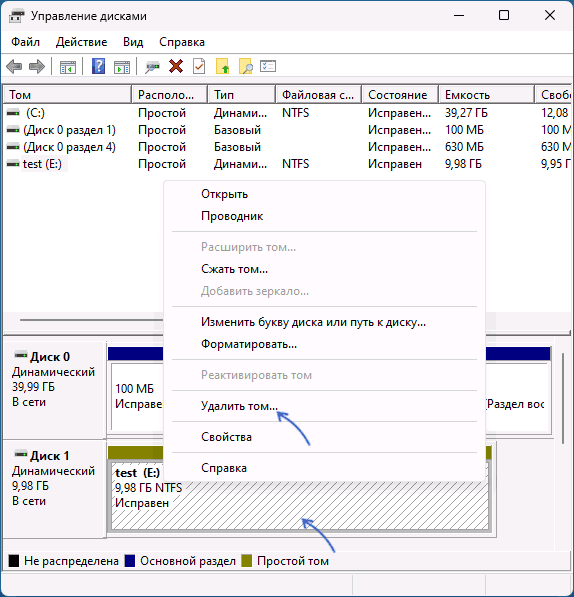Click the 630 МБ capacity cell
Screen dimensions: 574x597
(464, 147)
